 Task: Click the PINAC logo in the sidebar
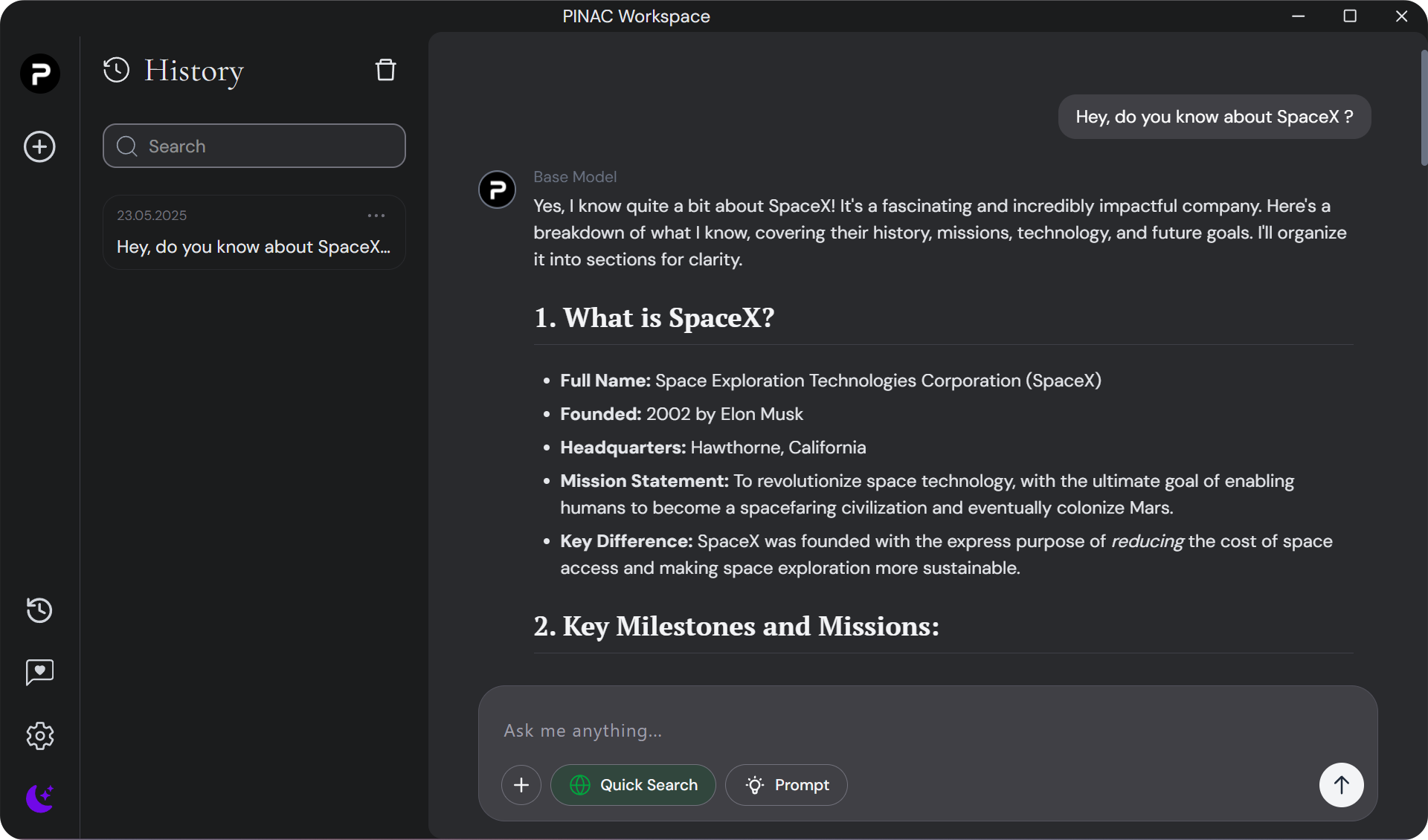pos(40,74)
